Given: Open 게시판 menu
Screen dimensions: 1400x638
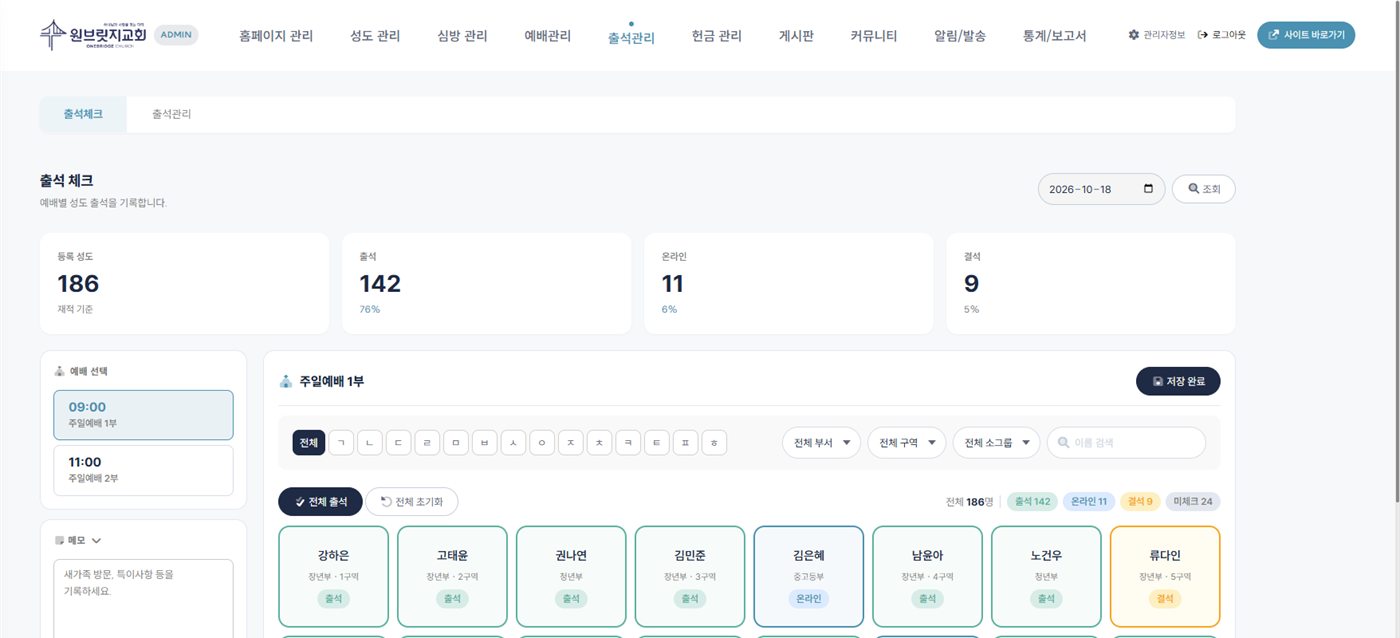Looking at the screenshot, I should (796, 36).
